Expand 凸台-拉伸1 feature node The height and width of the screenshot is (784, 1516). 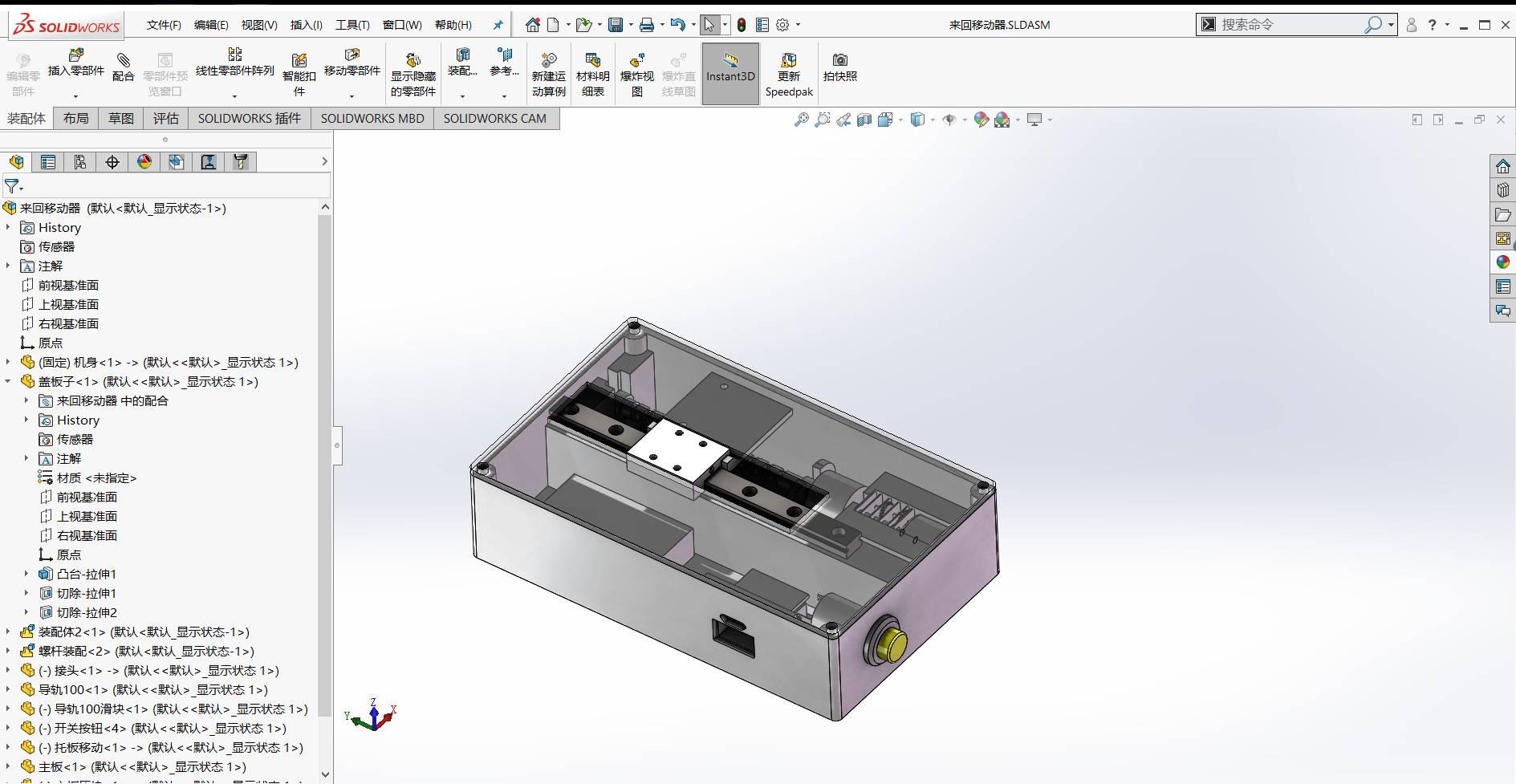(26, 574)
